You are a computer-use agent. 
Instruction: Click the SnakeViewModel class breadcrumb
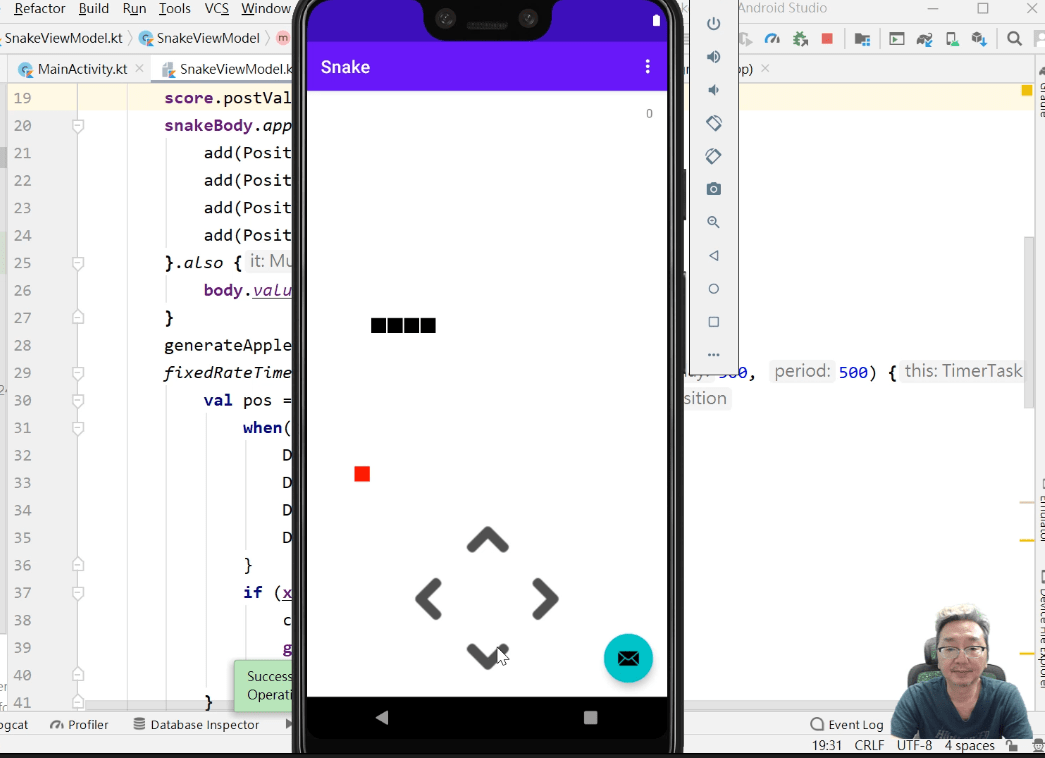tap(200, 38)
